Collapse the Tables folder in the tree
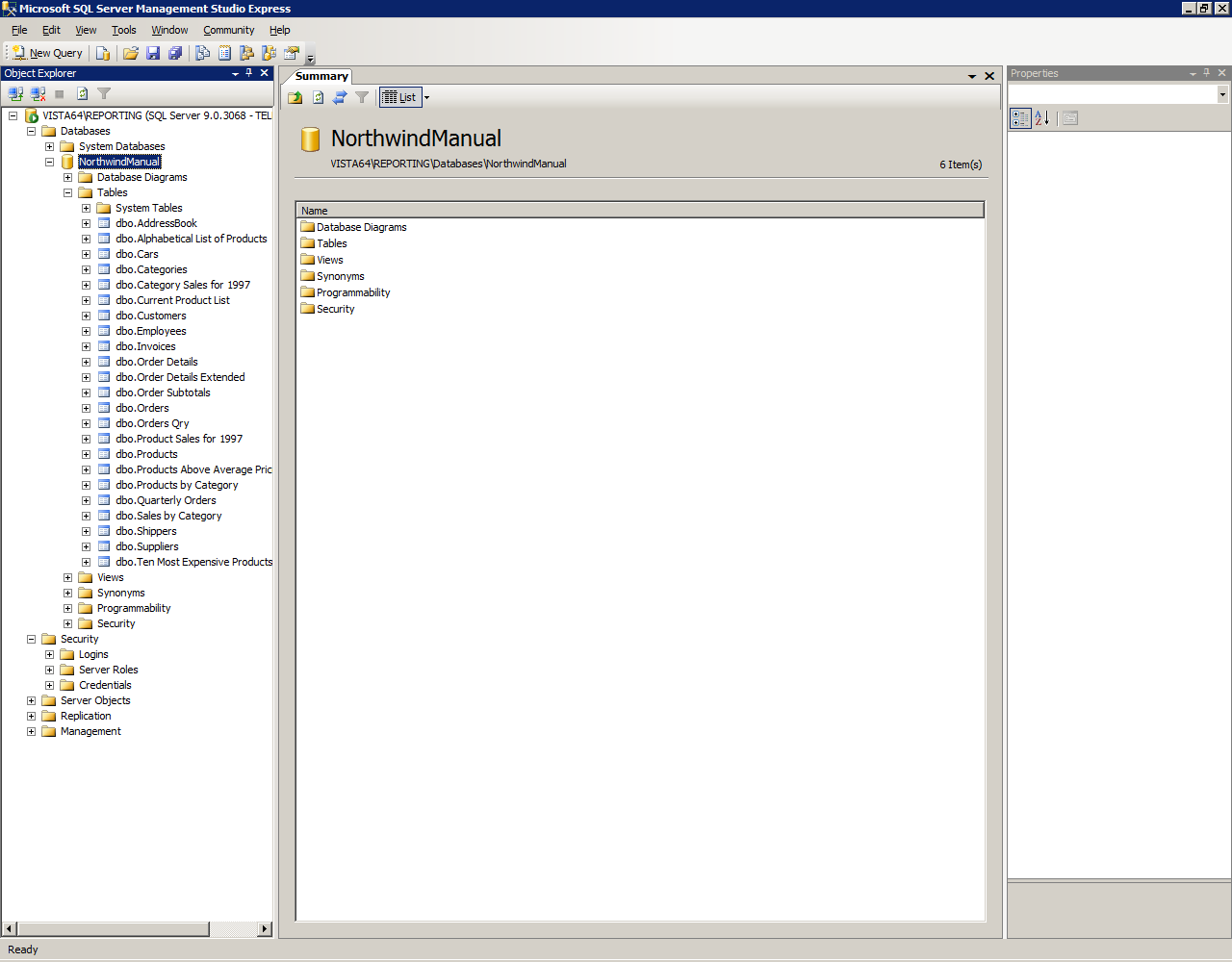1232x962 pixels. click(67, 192)
